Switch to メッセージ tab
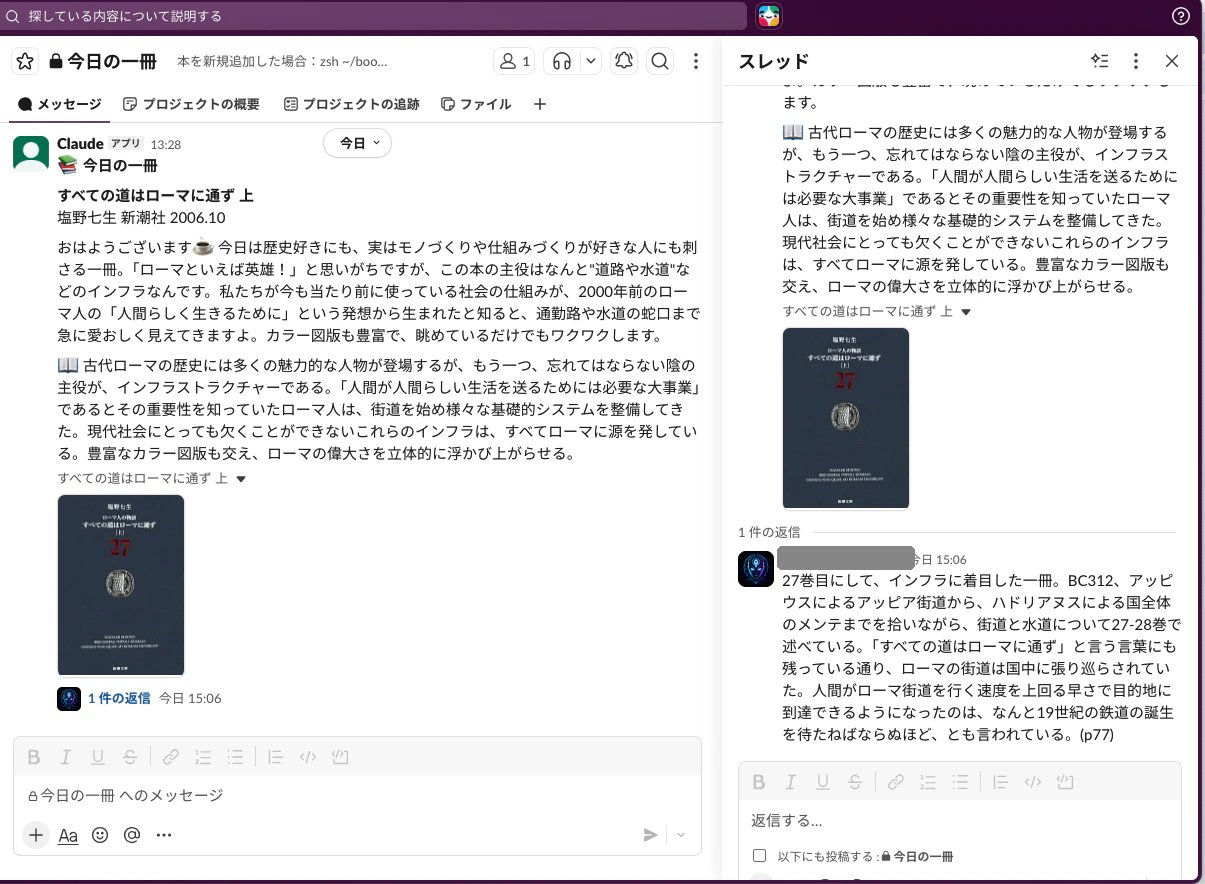The image size is (1205, 884). (x=60, y=104)
